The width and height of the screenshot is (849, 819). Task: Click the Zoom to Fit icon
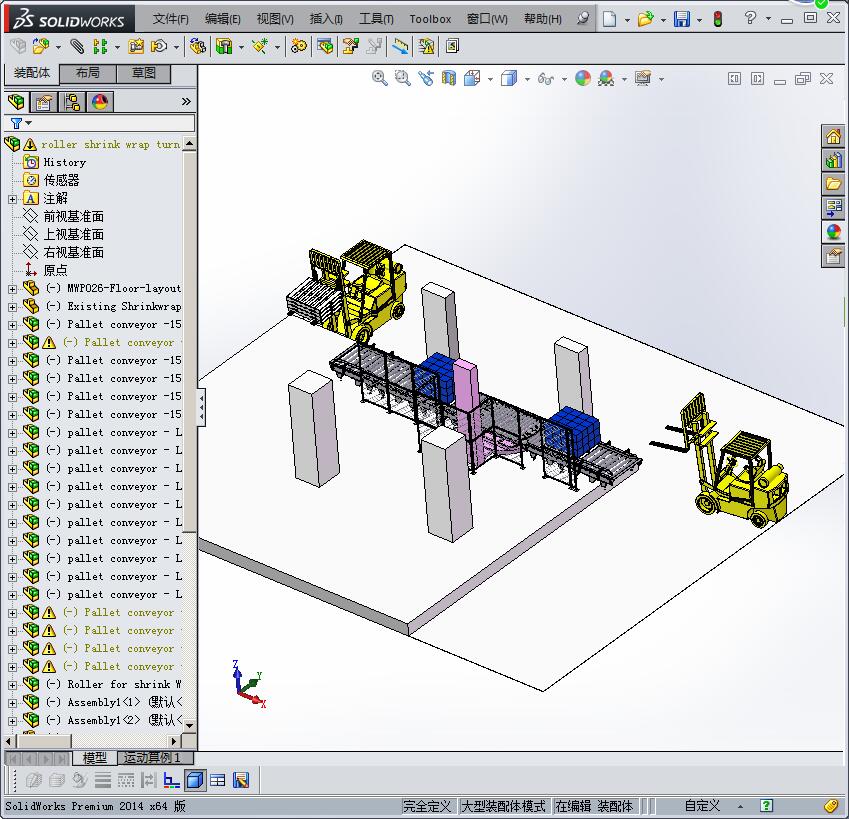tap(380, 78)
